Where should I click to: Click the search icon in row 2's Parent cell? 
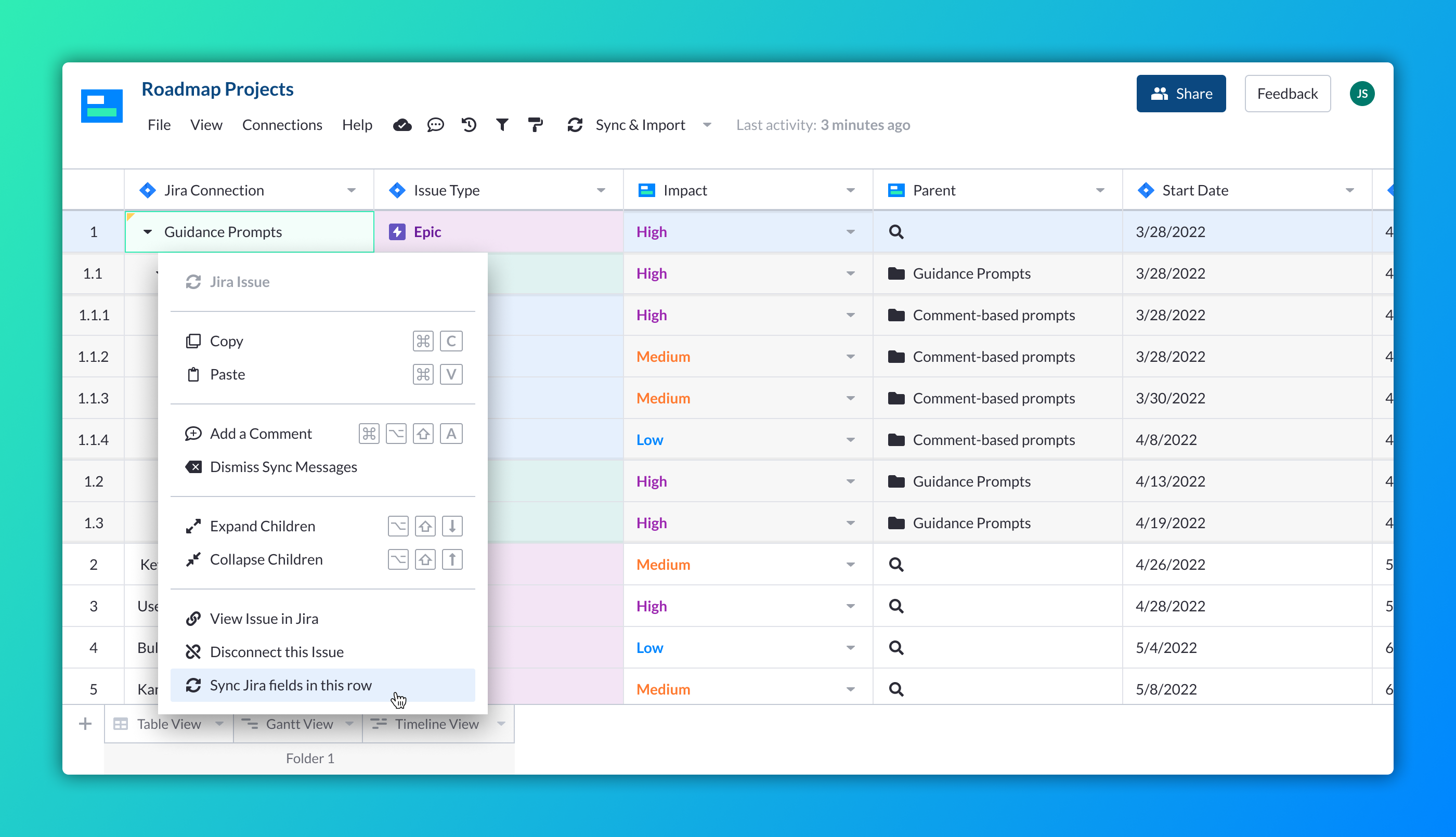click(895, 564)
